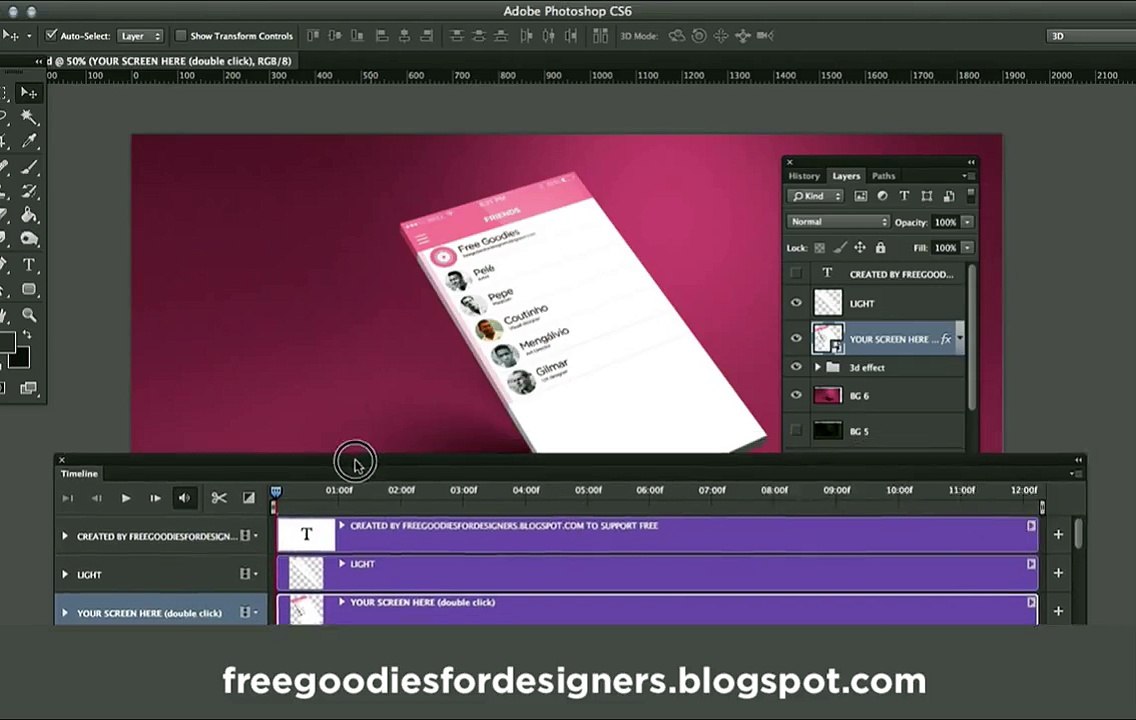Lock transparent pixels in Layers panel
This screenshot has width=1136, height=720.
pyautogui.click(x=819, y=248)
